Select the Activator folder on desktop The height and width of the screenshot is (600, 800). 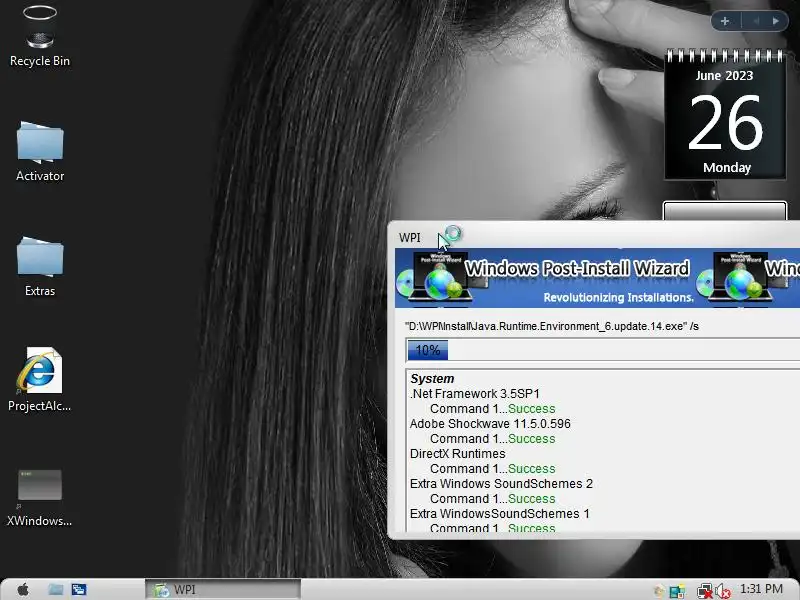[40, 152]
